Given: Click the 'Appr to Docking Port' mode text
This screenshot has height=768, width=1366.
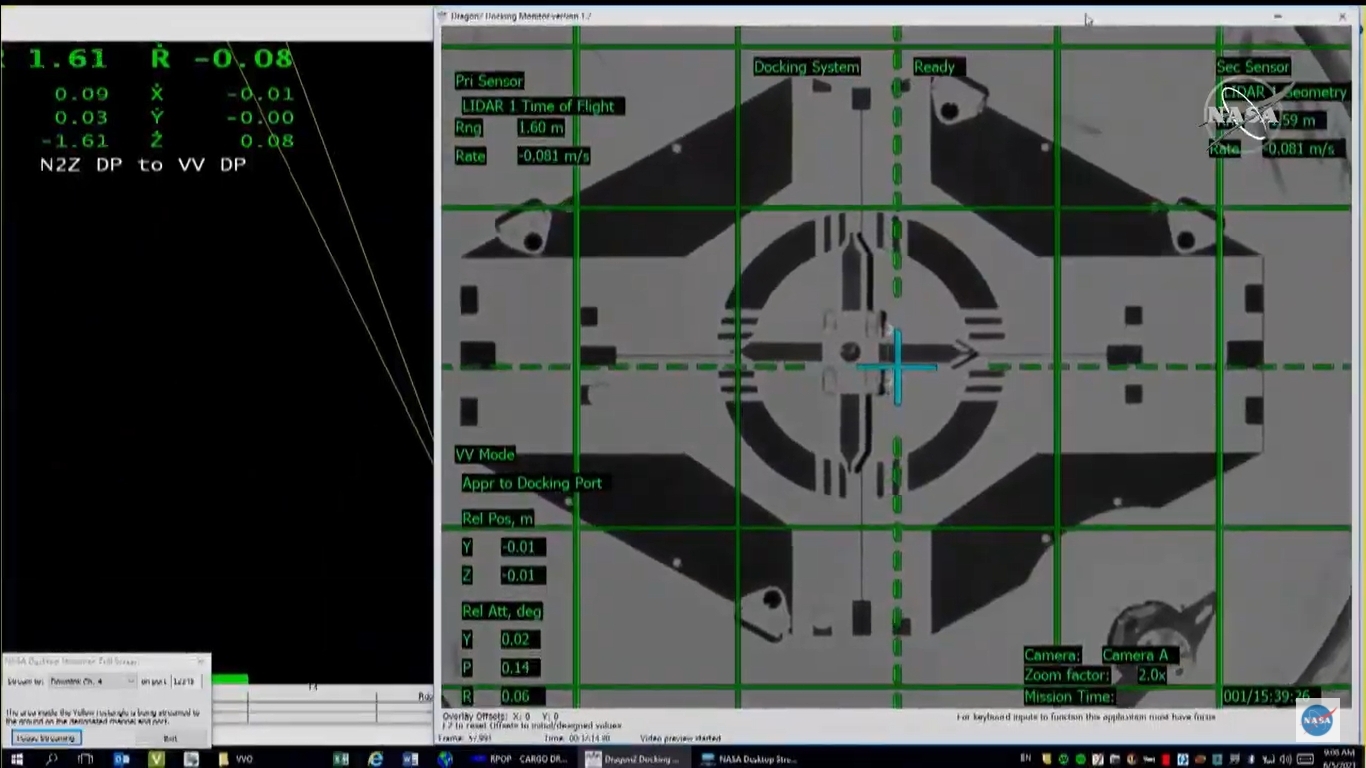Looking at the screenshot, I should [x=532, y=483].
